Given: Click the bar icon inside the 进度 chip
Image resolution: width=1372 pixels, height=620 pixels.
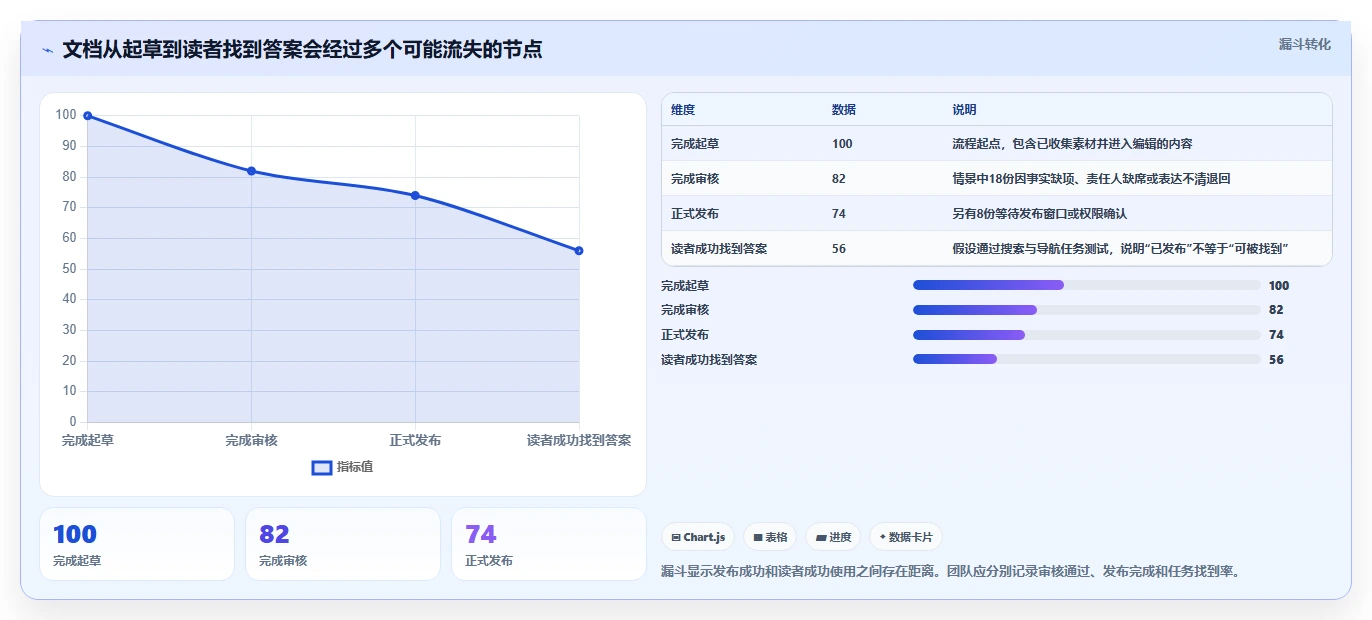Looking at the screenshot, I should 821,538.
